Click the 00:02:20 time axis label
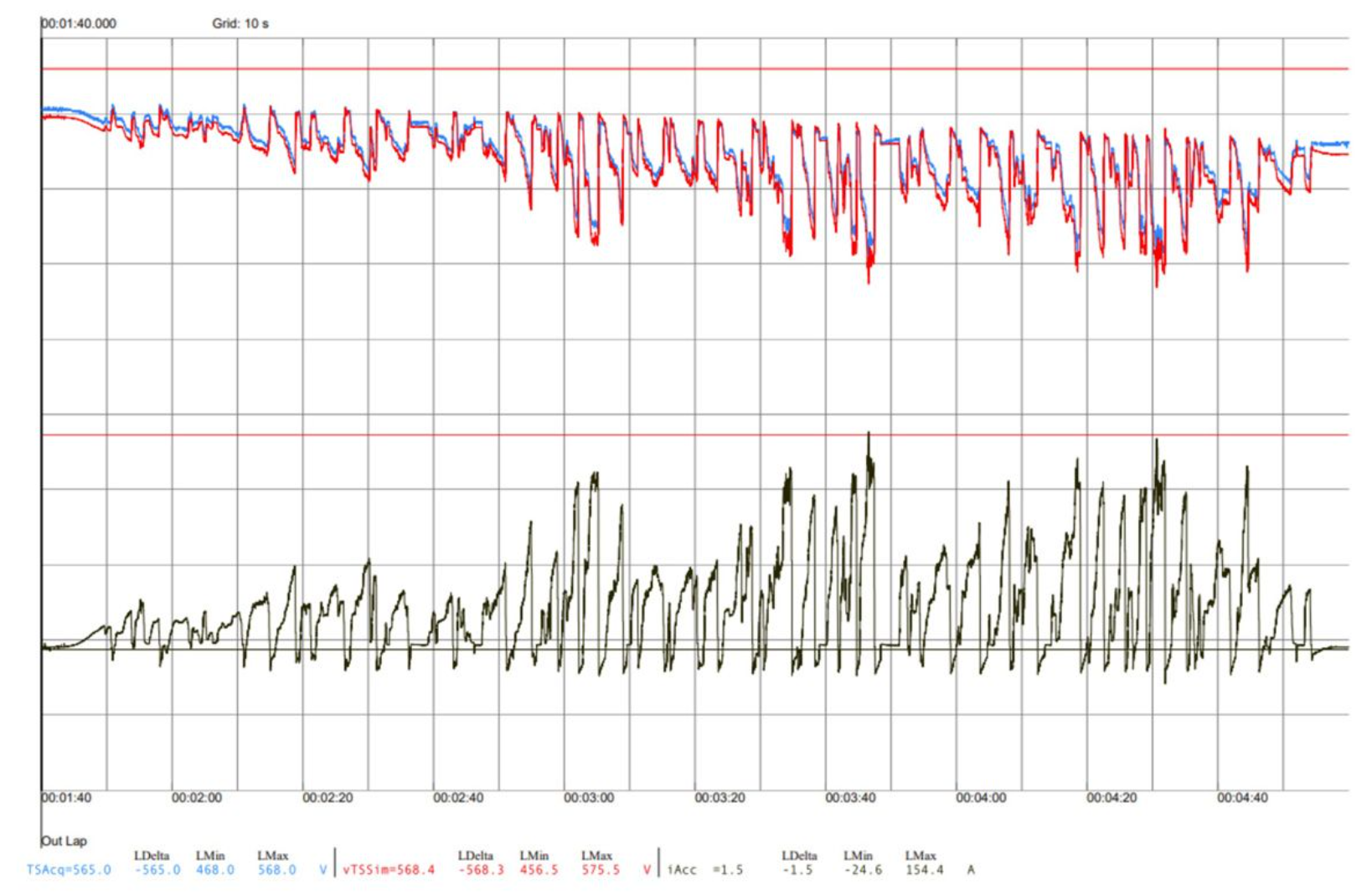 328,798
